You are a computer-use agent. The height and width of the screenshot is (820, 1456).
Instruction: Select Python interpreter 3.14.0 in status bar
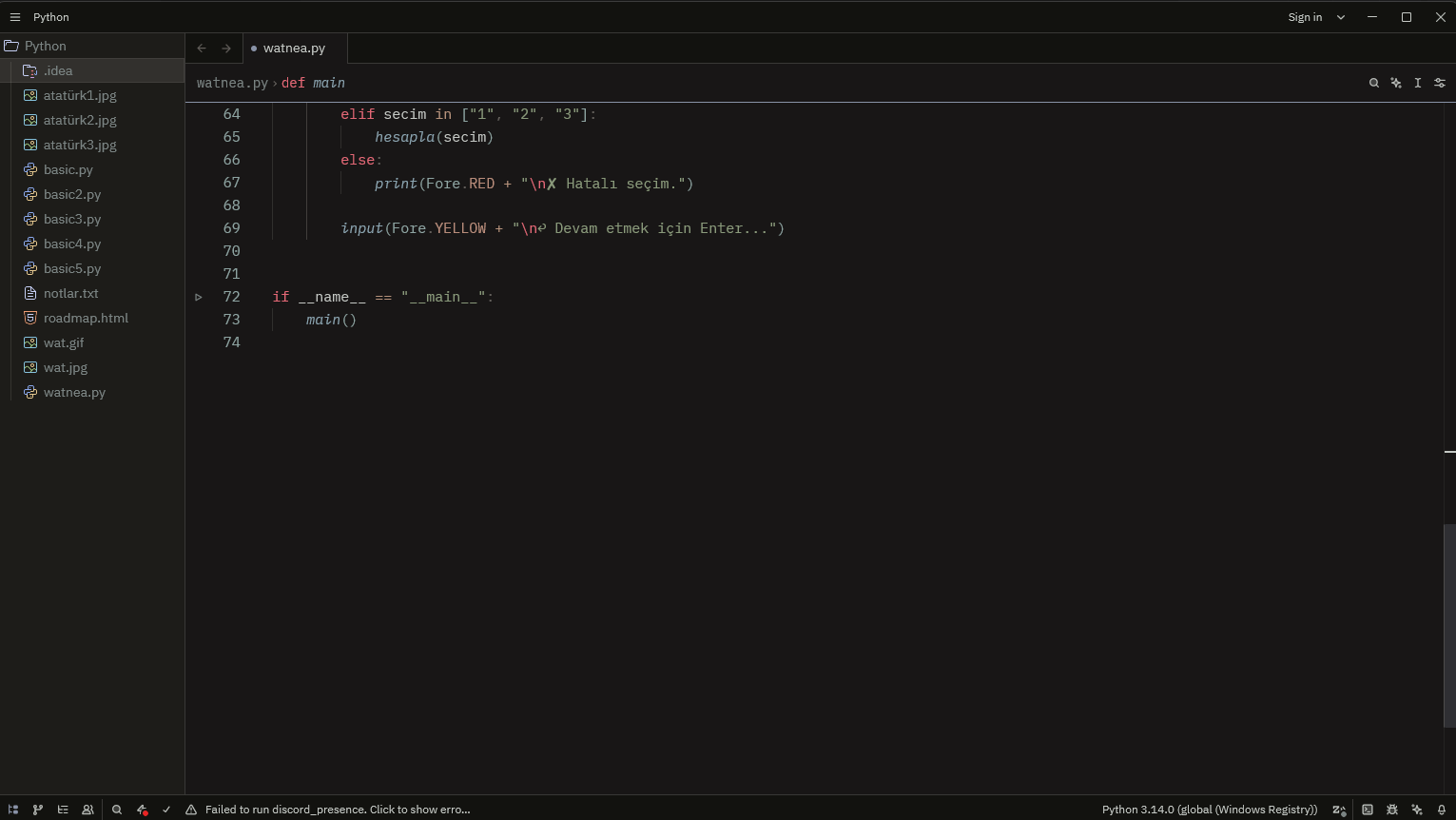coord(1210,810)
